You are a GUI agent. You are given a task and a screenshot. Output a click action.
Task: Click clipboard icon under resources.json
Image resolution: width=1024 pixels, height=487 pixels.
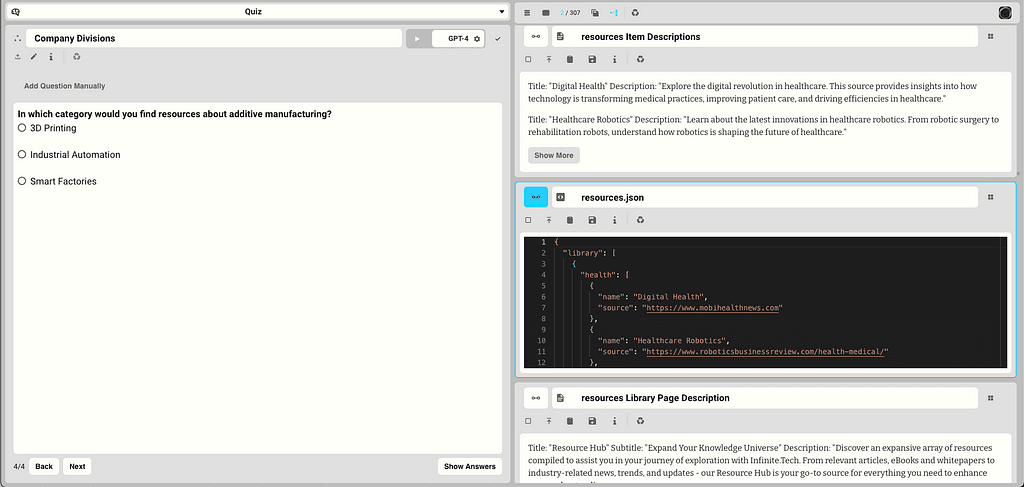click(x=569, y=220)
